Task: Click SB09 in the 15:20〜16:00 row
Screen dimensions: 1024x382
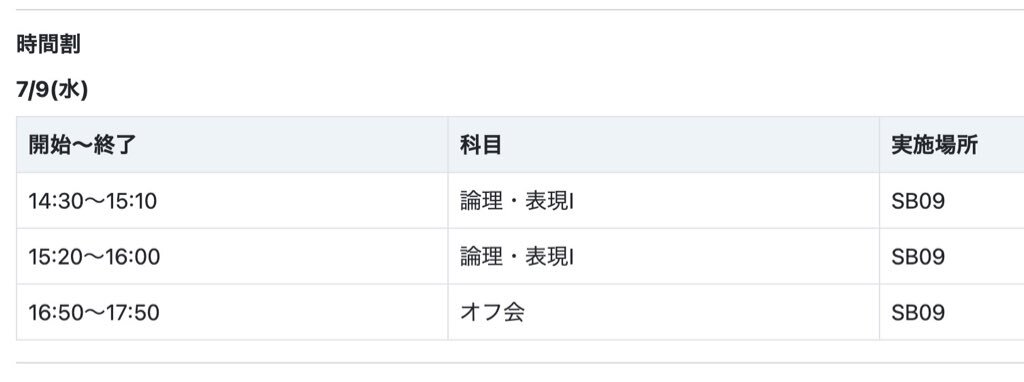Action: pos(918,257)
